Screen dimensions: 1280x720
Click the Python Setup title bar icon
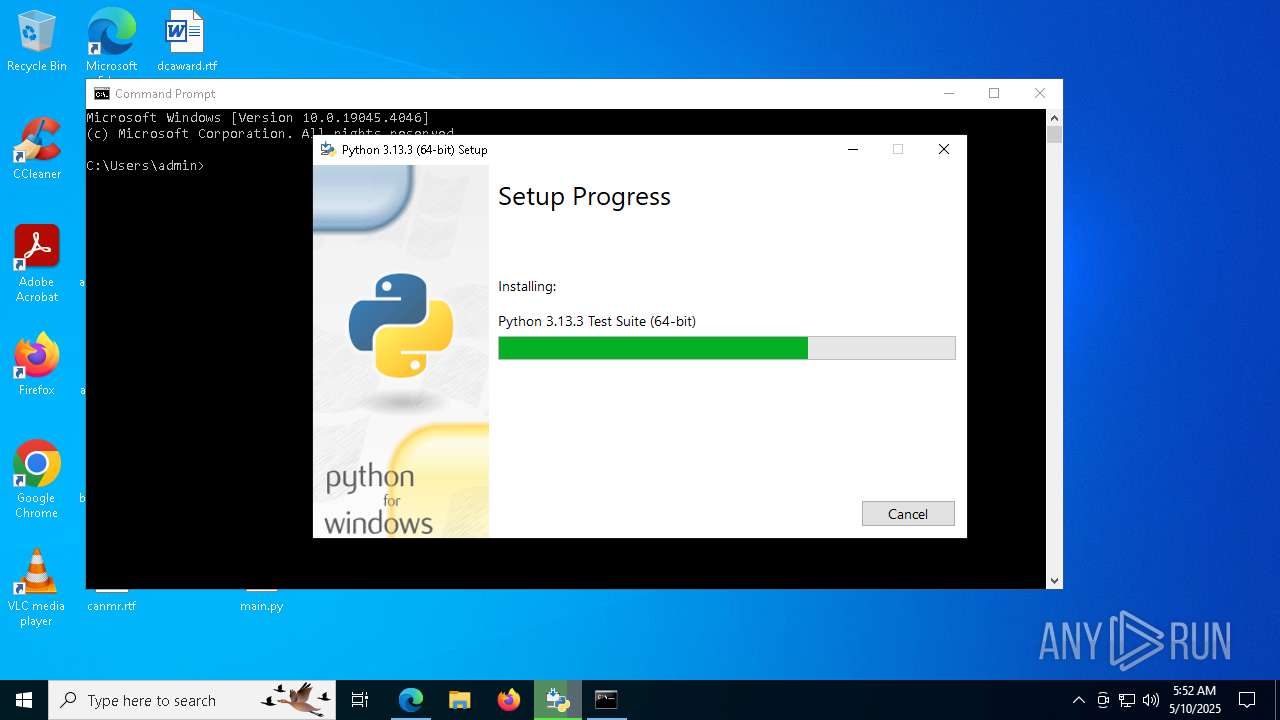tap(327, 150)
